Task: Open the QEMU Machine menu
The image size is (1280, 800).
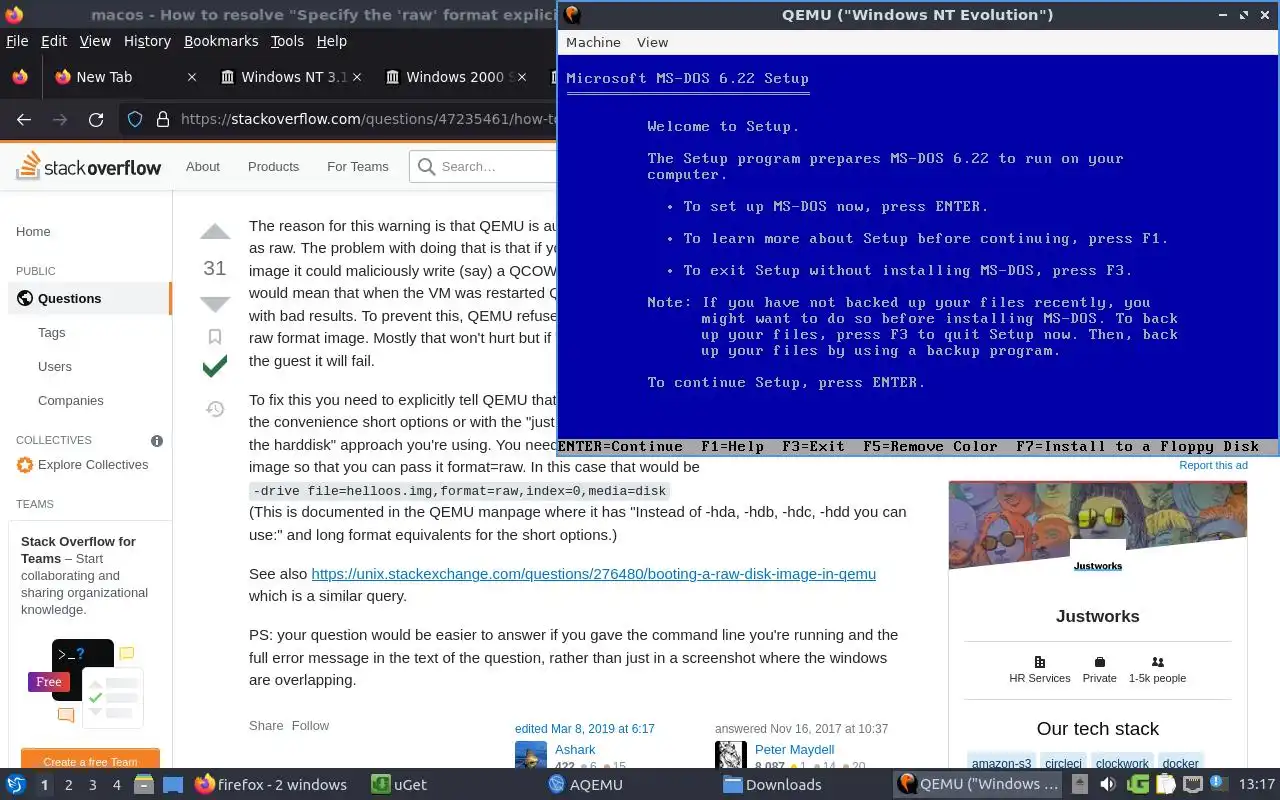Action: 593,42
